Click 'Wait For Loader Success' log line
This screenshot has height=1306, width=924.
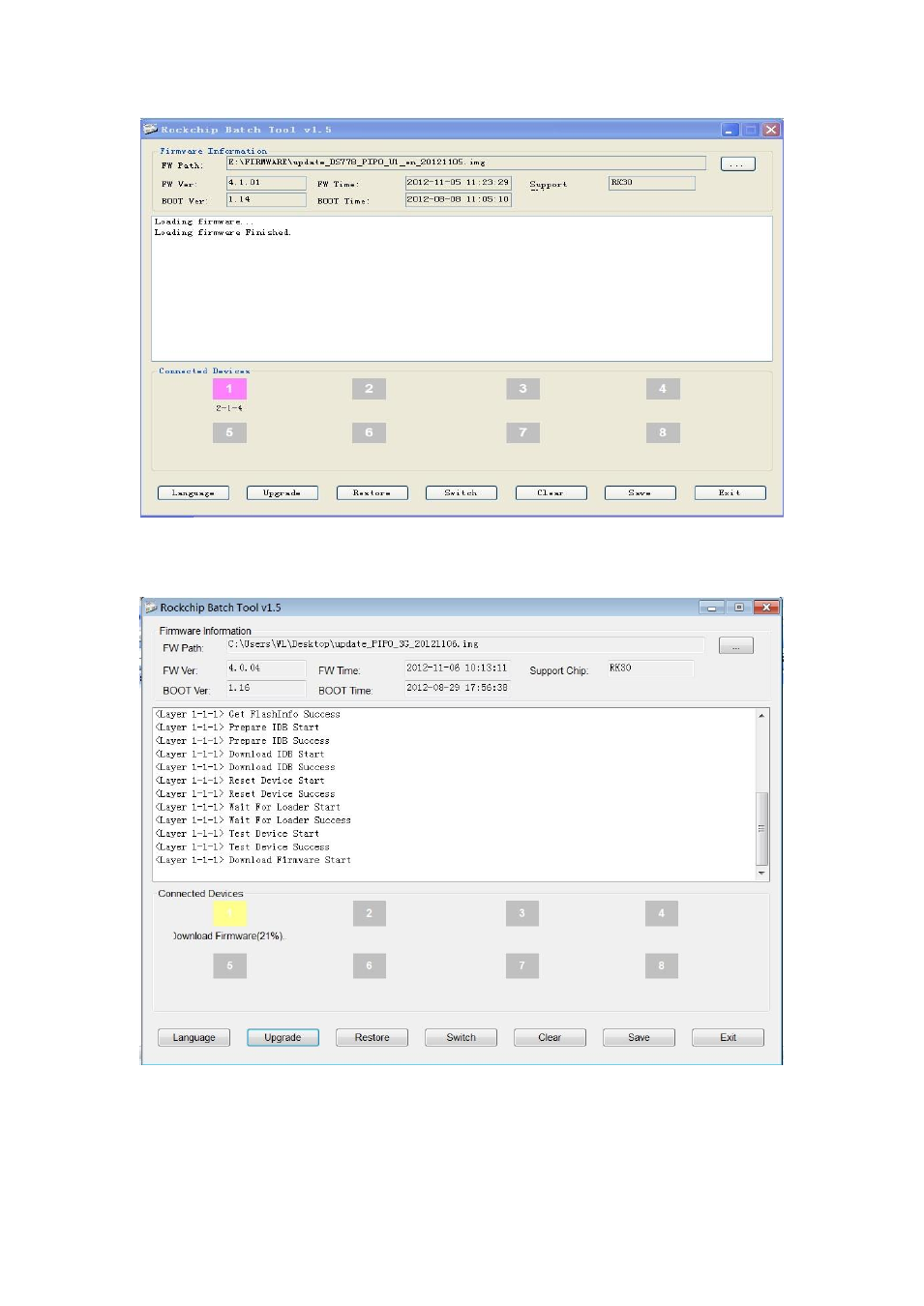253,820
